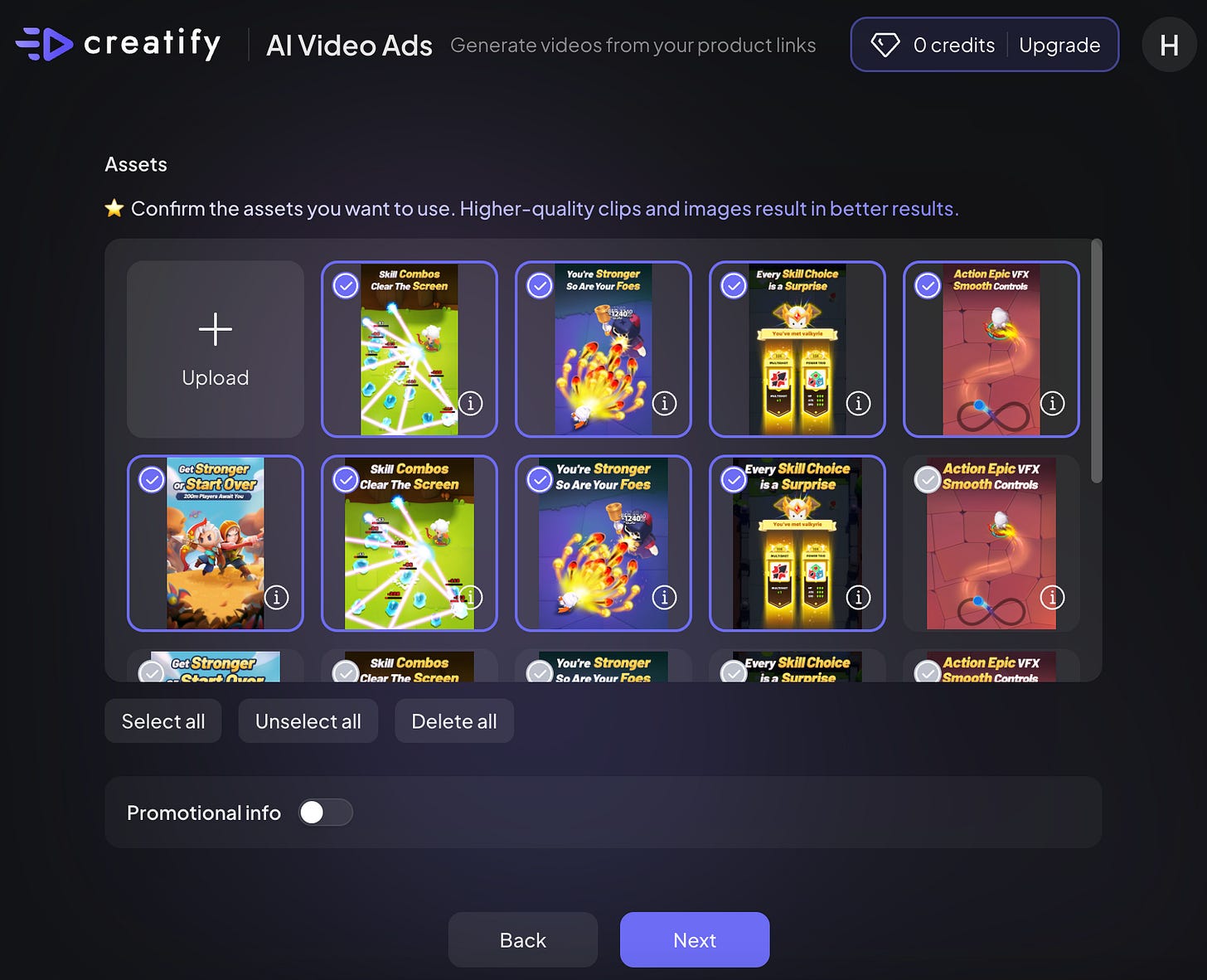Show info for the first-row Every Skill Choice asset
Image resolution: width=1207 pixels, height=980 pixels.
(858, 404)
